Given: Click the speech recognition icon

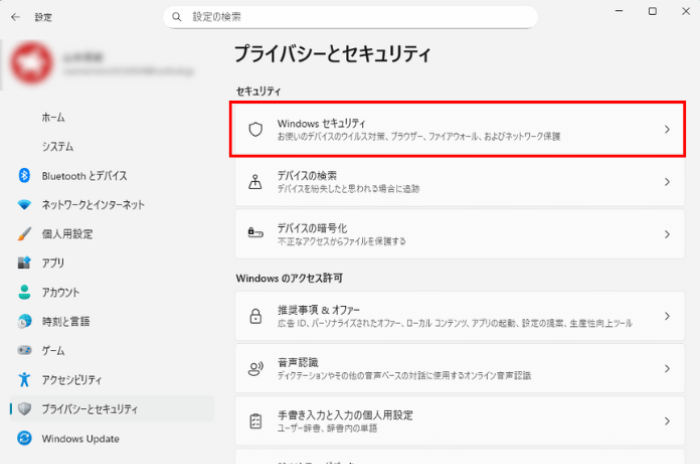Looking at the screenshot, I should 255,368.
